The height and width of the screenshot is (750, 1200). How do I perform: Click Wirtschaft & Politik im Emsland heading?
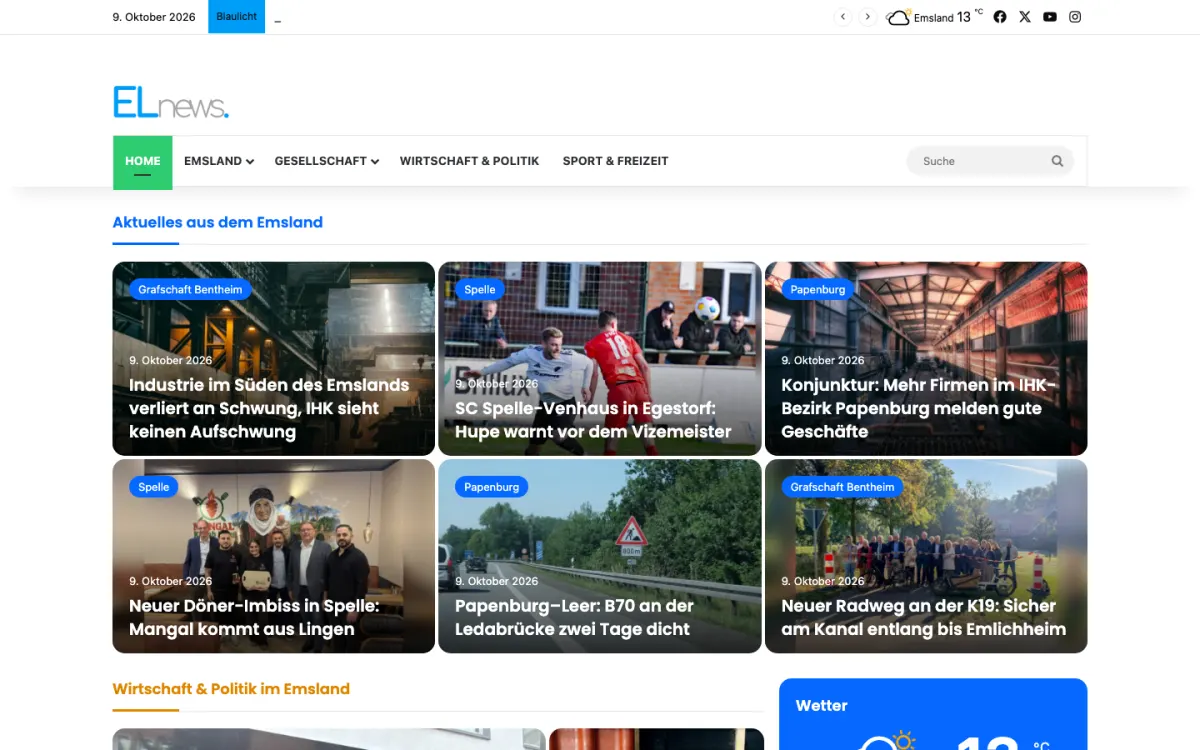tap(231, 689)
